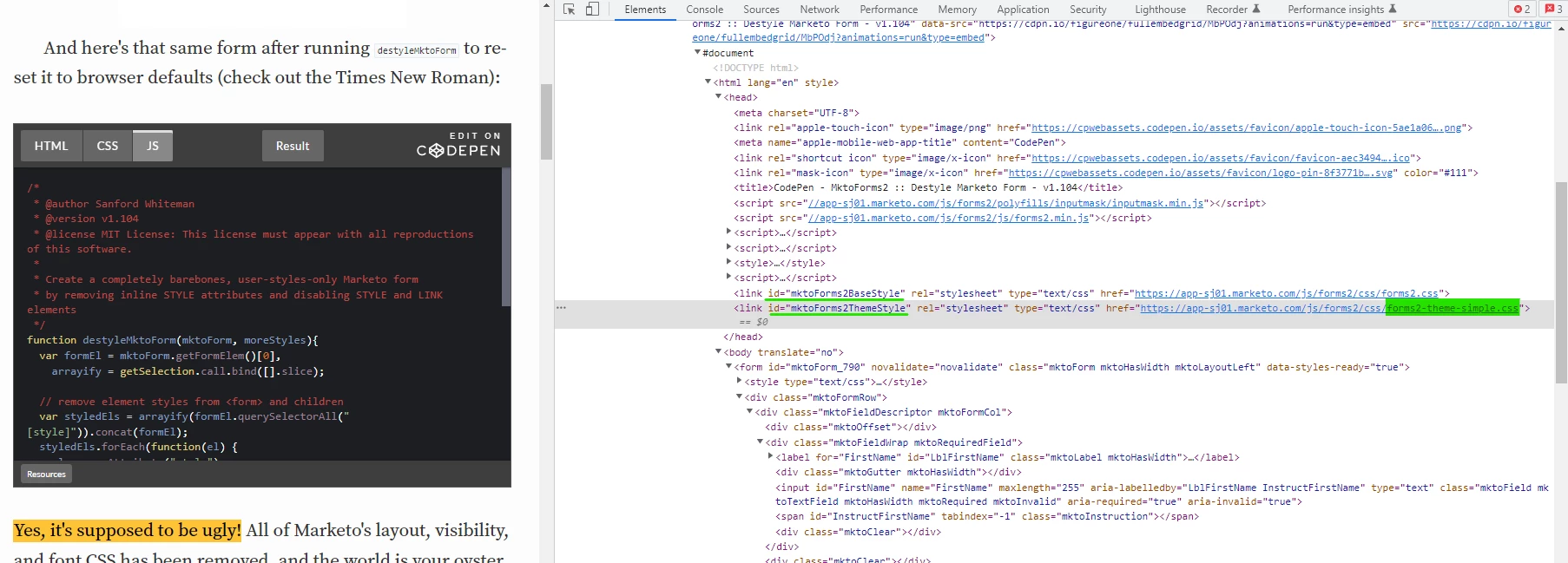Select the mktoGutter mktoHasWidth div node
The width and height of the screenshot is (1568, 563).
(x=899, y=472)
